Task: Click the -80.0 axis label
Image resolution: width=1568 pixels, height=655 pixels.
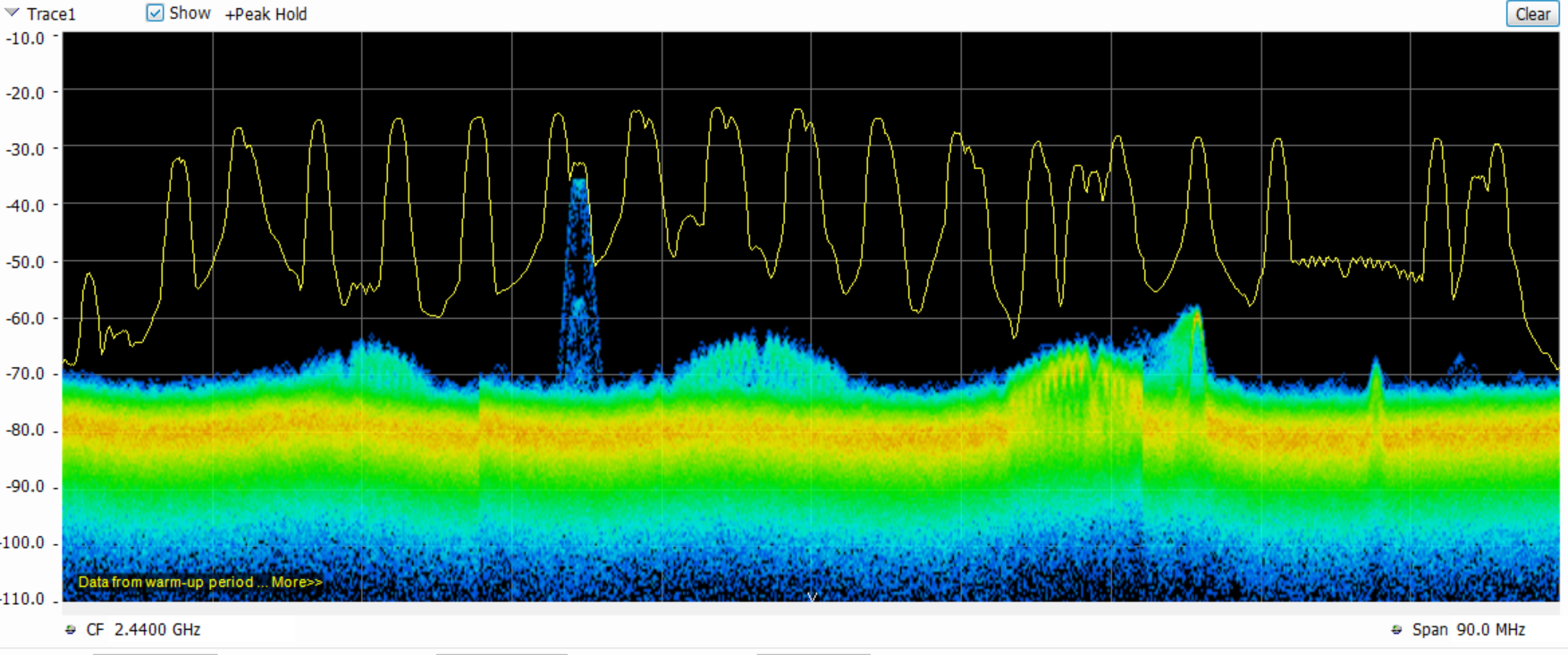Action: (26, 430)
